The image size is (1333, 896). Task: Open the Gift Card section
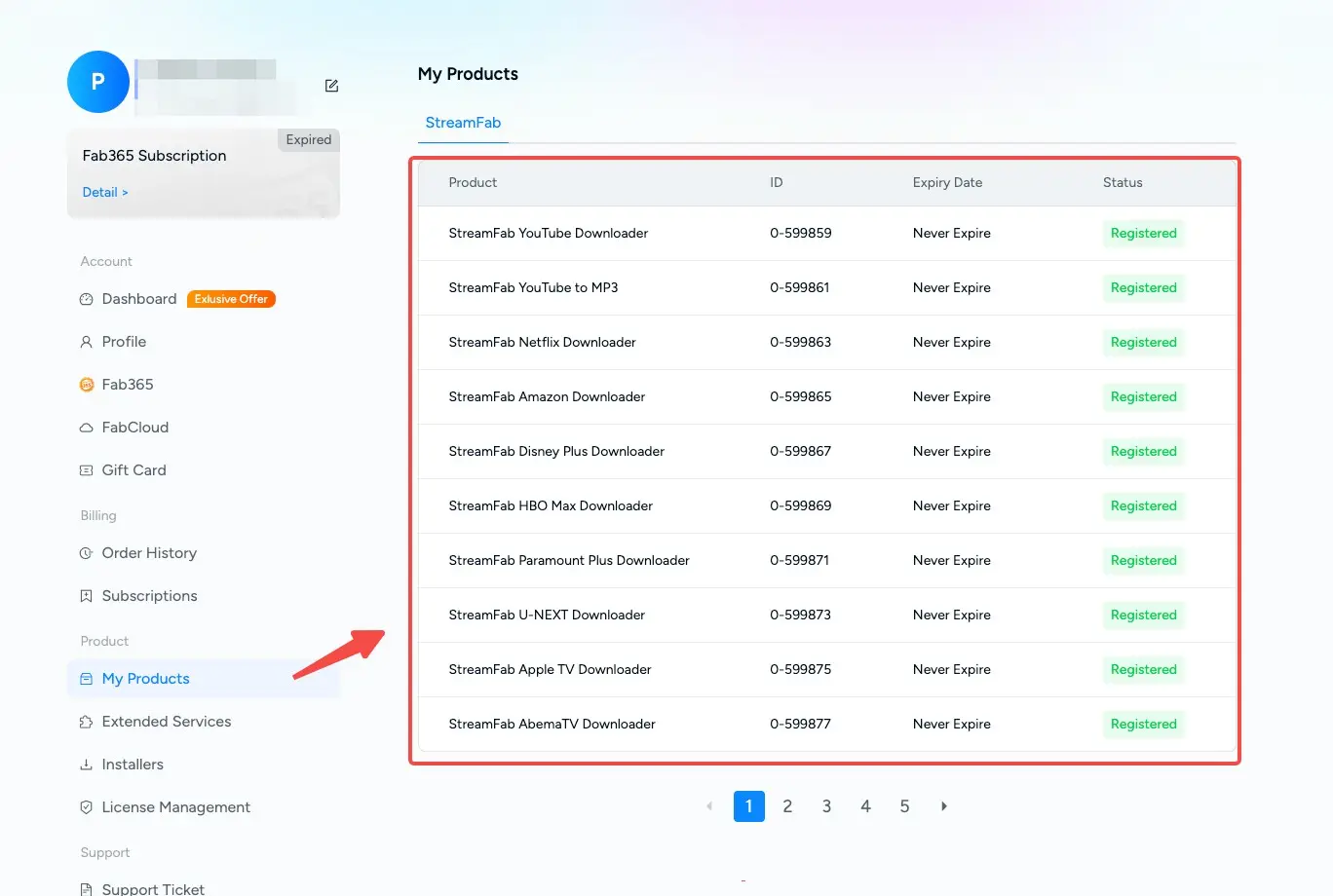(134, 470)
